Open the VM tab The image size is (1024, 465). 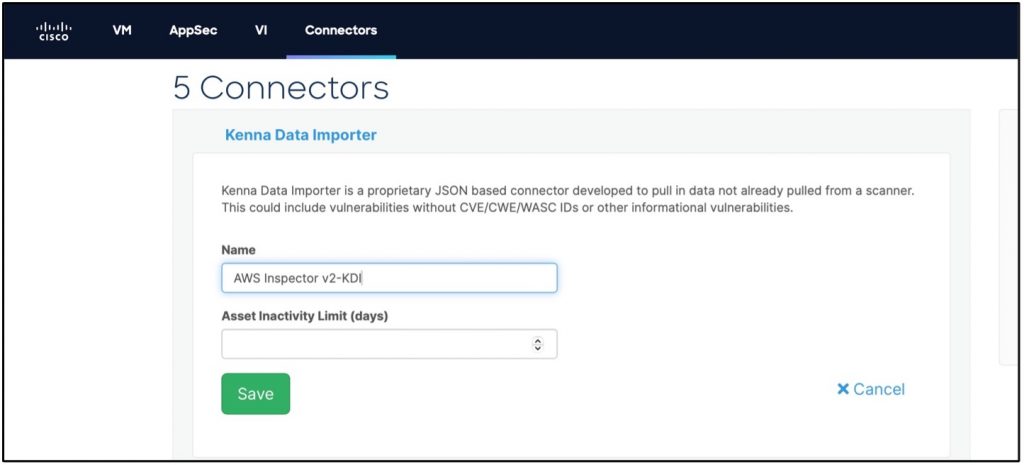click(x=122, y=30)
